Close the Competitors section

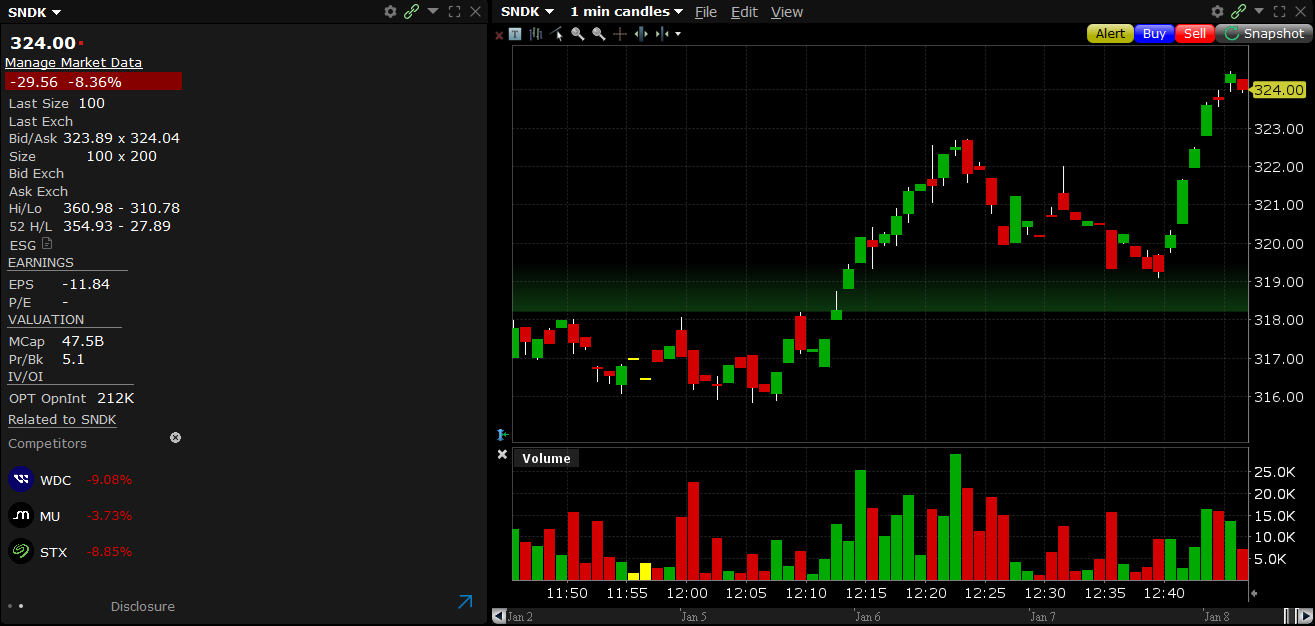coord(175,438)
